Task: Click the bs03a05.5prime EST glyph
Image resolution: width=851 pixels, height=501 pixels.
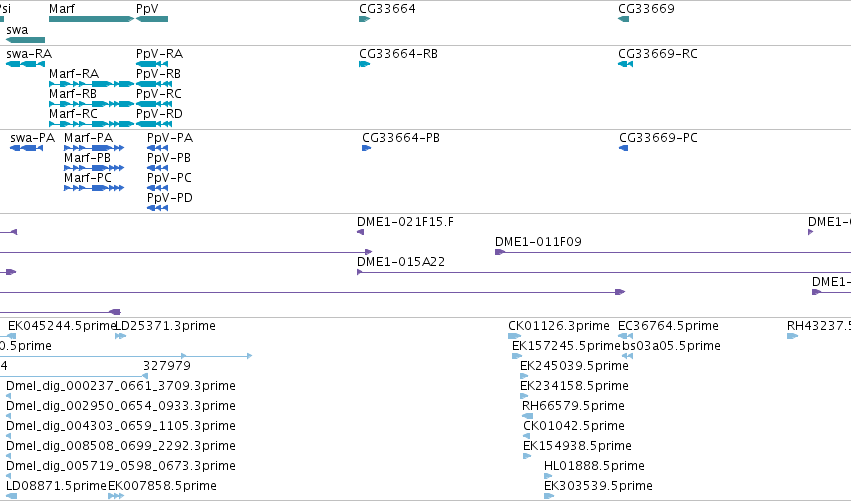Action: [x=627, y=356]
